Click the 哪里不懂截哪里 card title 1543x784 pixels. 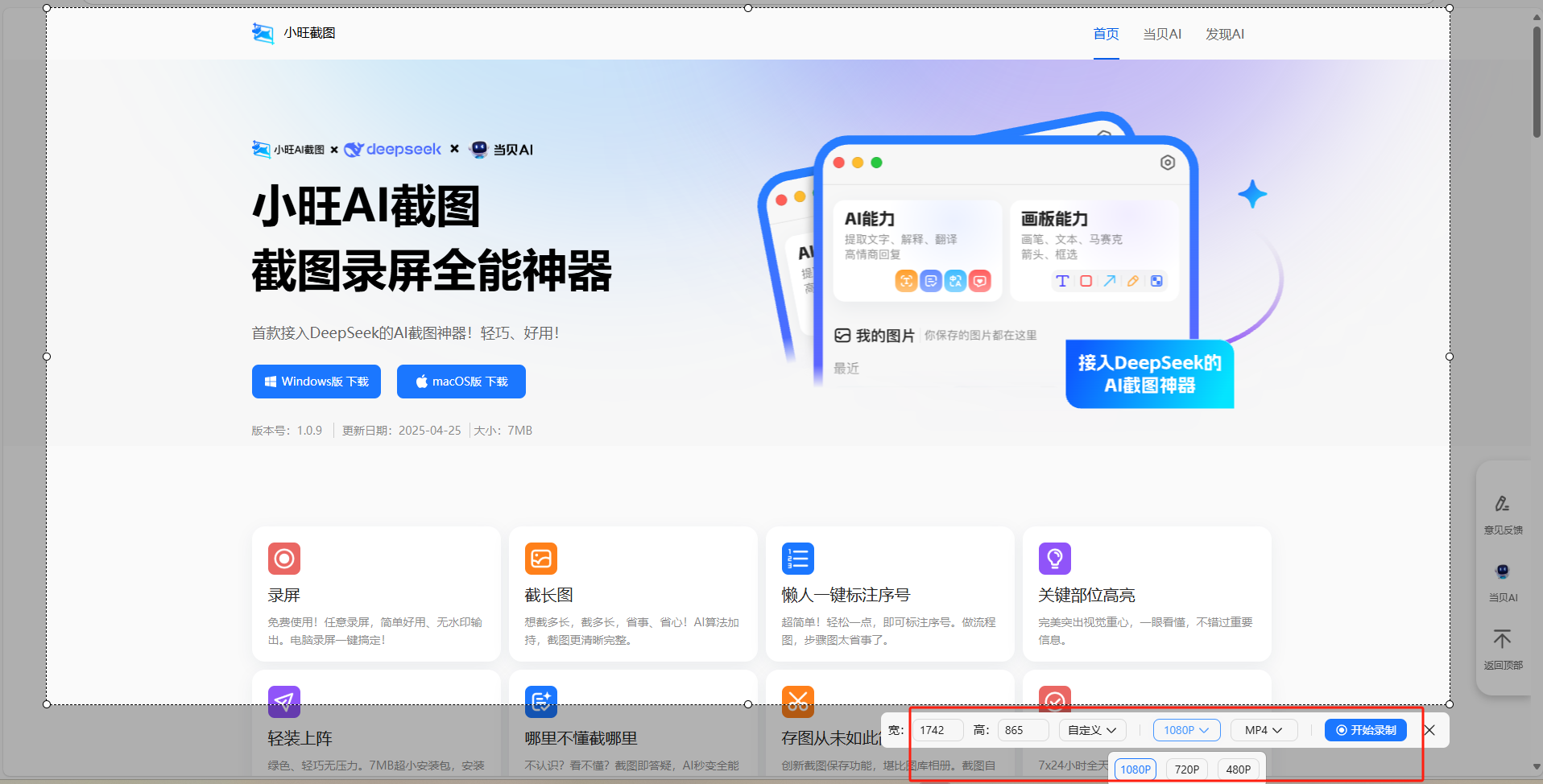tap(581, 738)
